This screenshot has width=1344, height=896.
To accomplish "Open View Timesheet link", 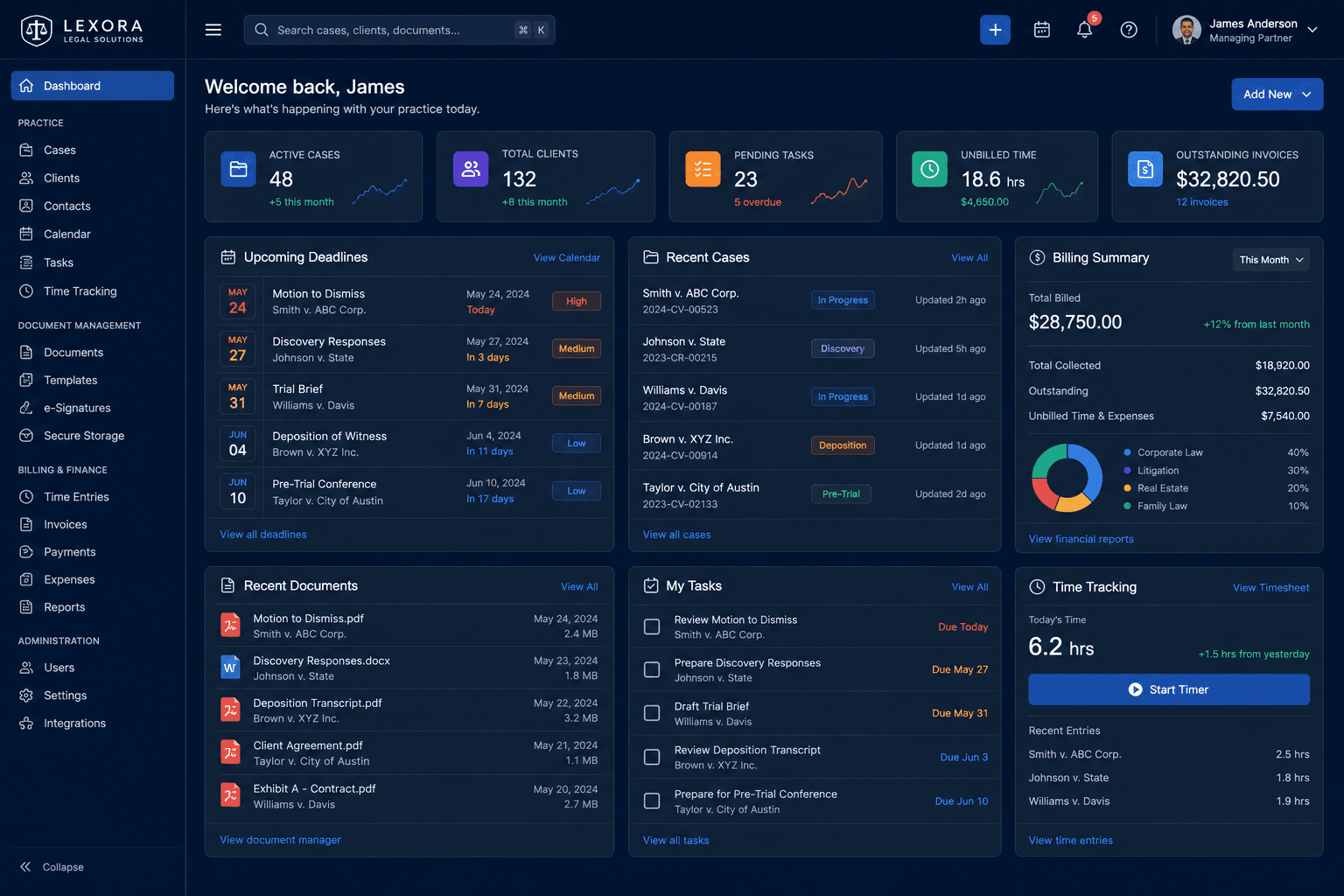I will [1271, 588].
